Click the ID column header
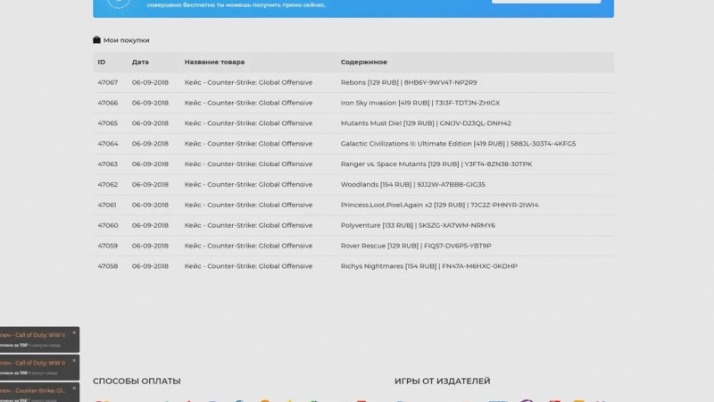Image resolution: width=714 pixels, height=402 pixels. click(x=101, y=62)
